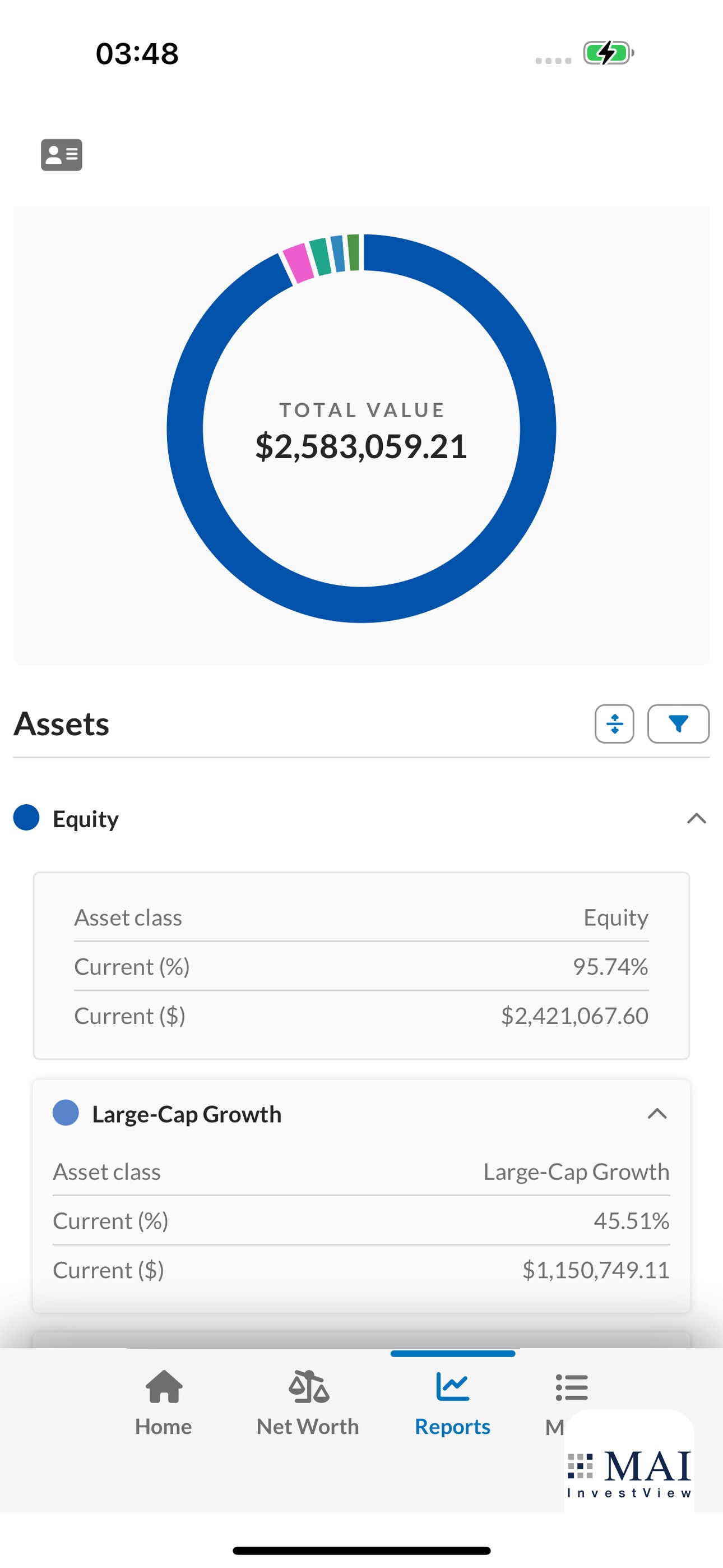Tap the pink segment of donut chart
723x1568 pixels.
tap(298, 263)
